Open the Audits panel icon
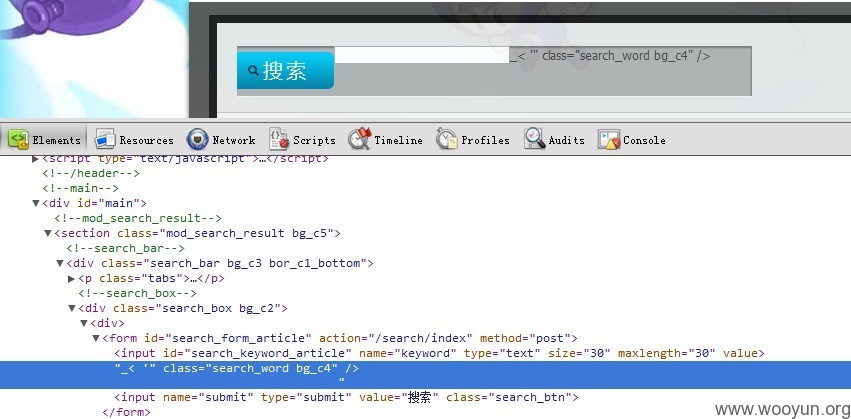Screen dimensions: 851x419 534,139
